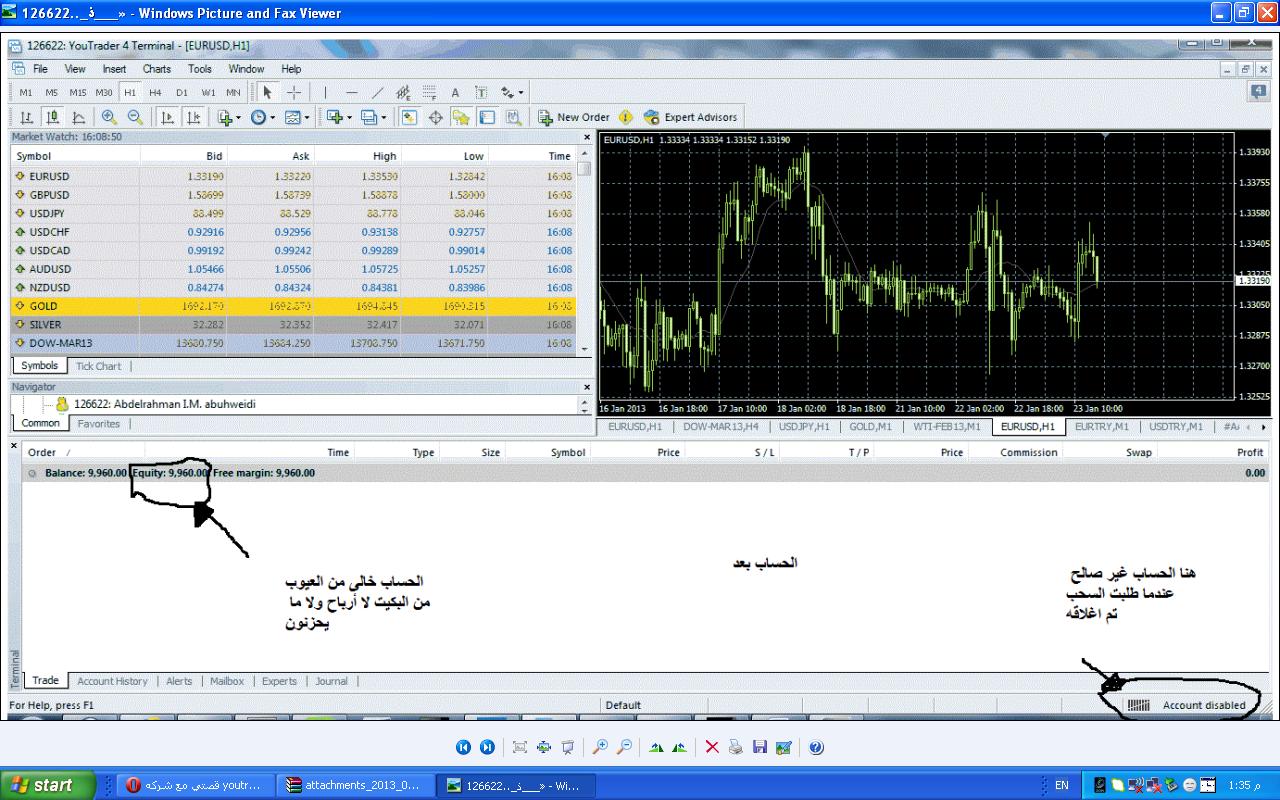
Task: Switch chart timeframe to D1
Action: (182, 93)
